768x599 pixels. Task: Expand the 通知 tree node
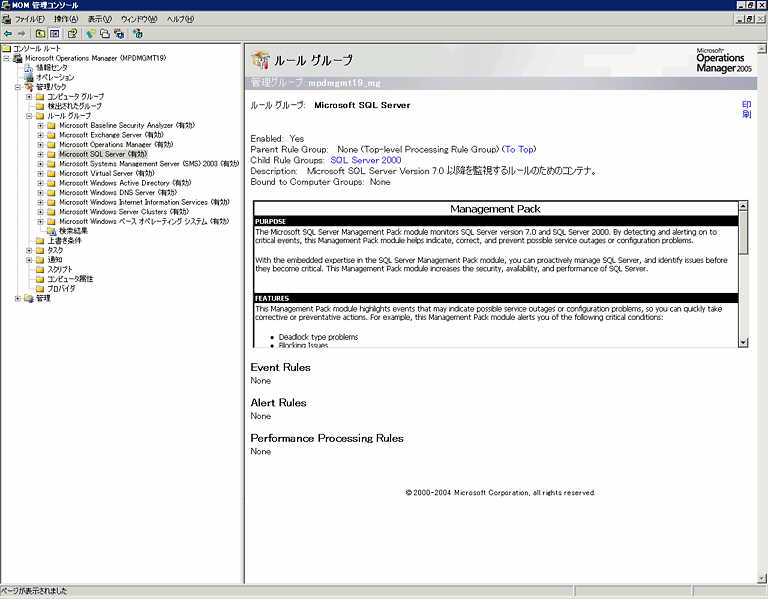point(29,260)
